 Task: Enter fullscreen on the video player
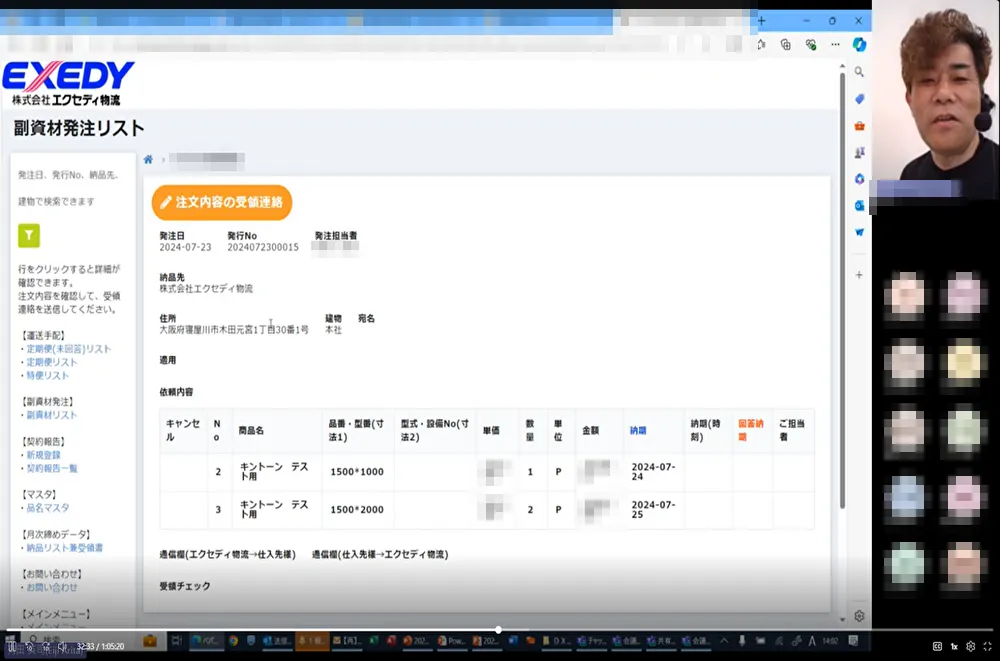(987, 646)
